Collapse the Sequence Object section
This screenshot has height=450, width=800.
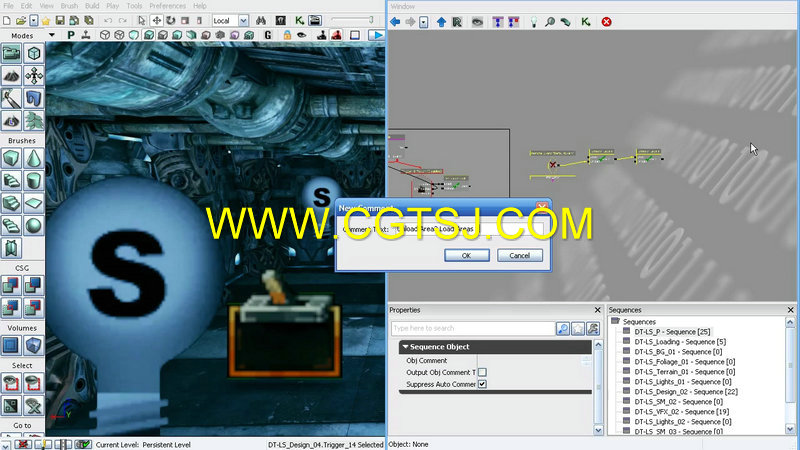[x=405, y=346]
